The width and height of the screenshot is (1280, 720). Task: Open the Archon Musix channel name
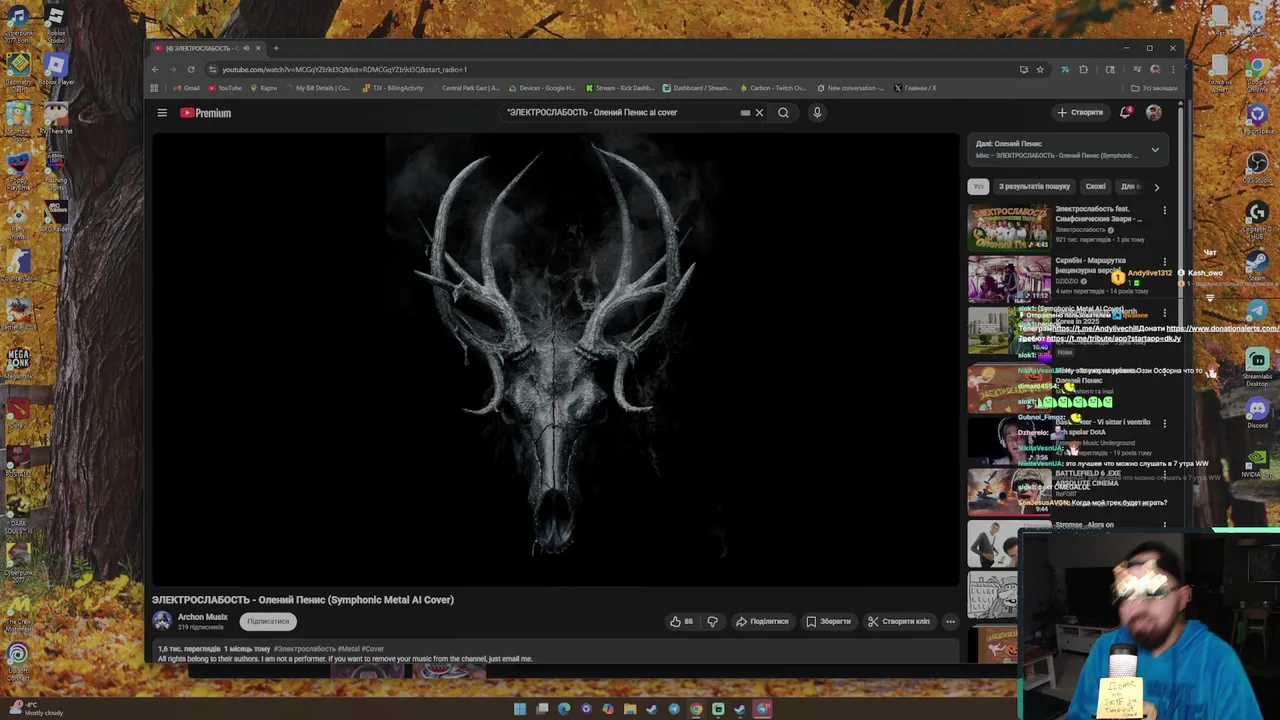point(203,617)
